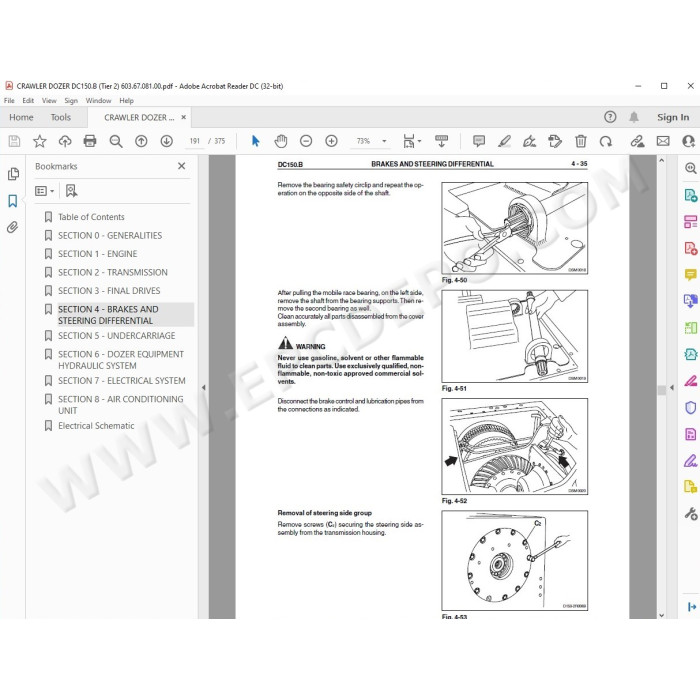Open SECTION 5 - UNDERCARRIAGE bookmark
This screenshot has width=700, height=700.
click(117, 335)
